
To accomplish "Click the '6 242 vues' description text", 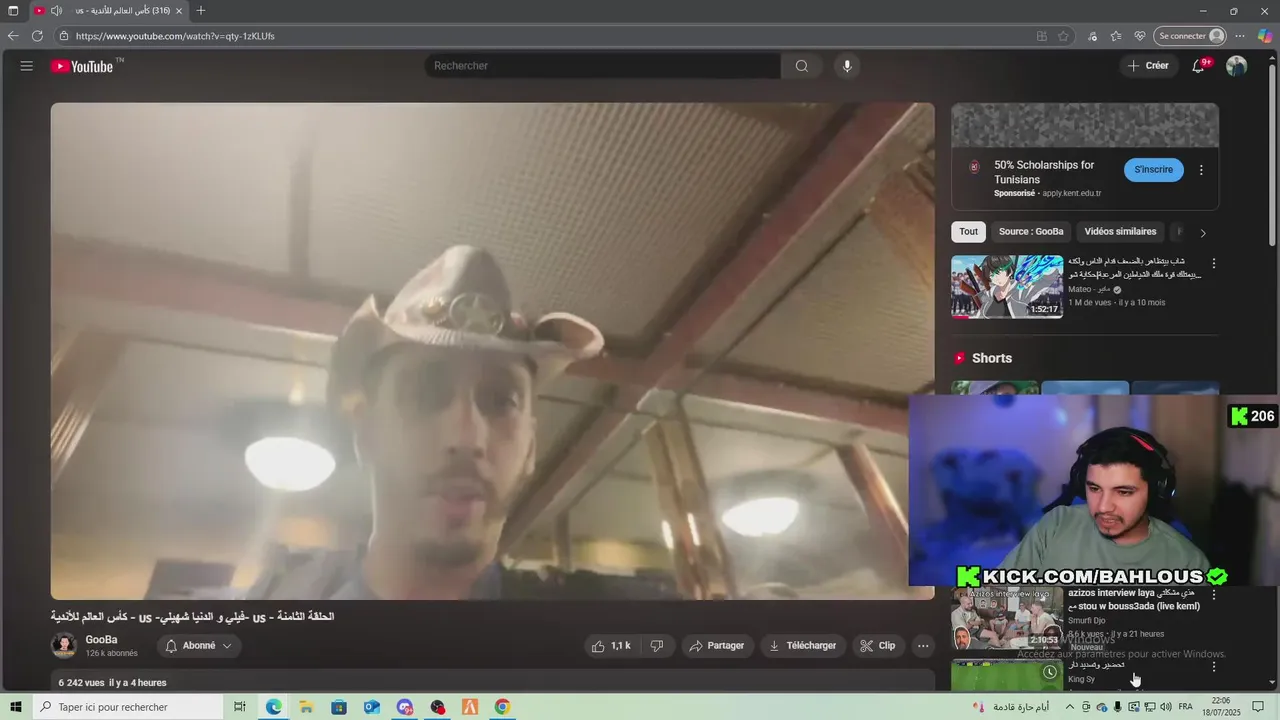I will pyautogui.click(x=82, y=683).
